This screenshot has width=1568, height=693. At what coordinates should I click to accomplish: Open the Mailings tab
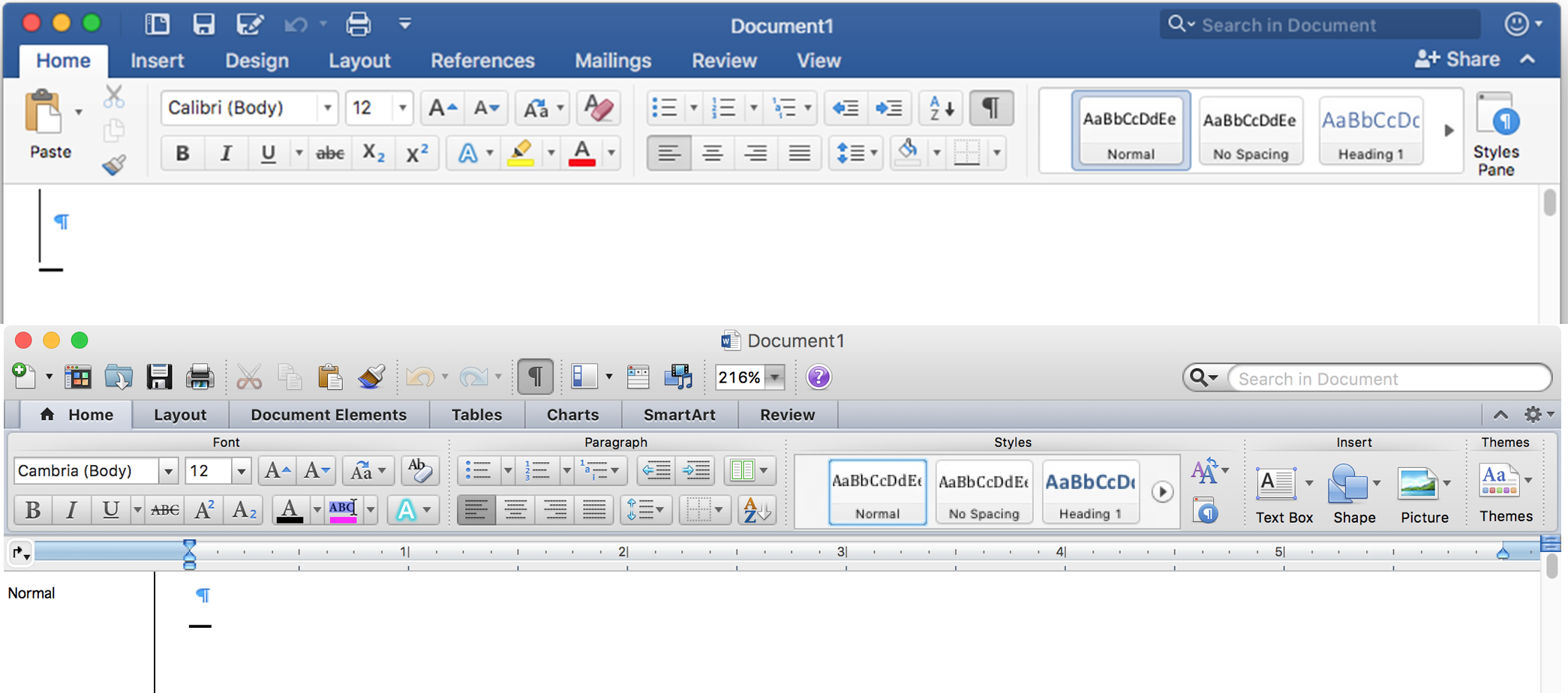(613, 60)
